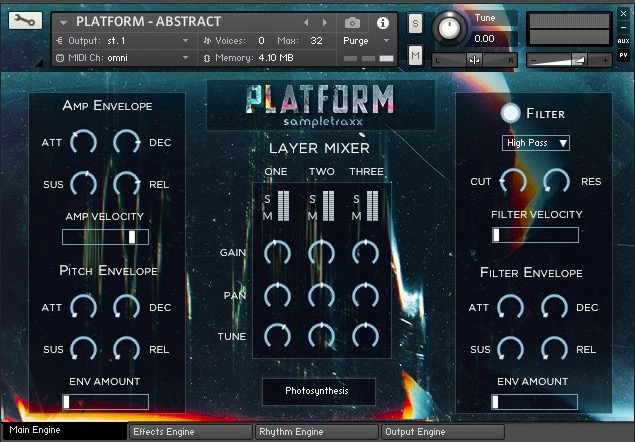
Task: Click the header volume slider
Action: pos(569,61)
